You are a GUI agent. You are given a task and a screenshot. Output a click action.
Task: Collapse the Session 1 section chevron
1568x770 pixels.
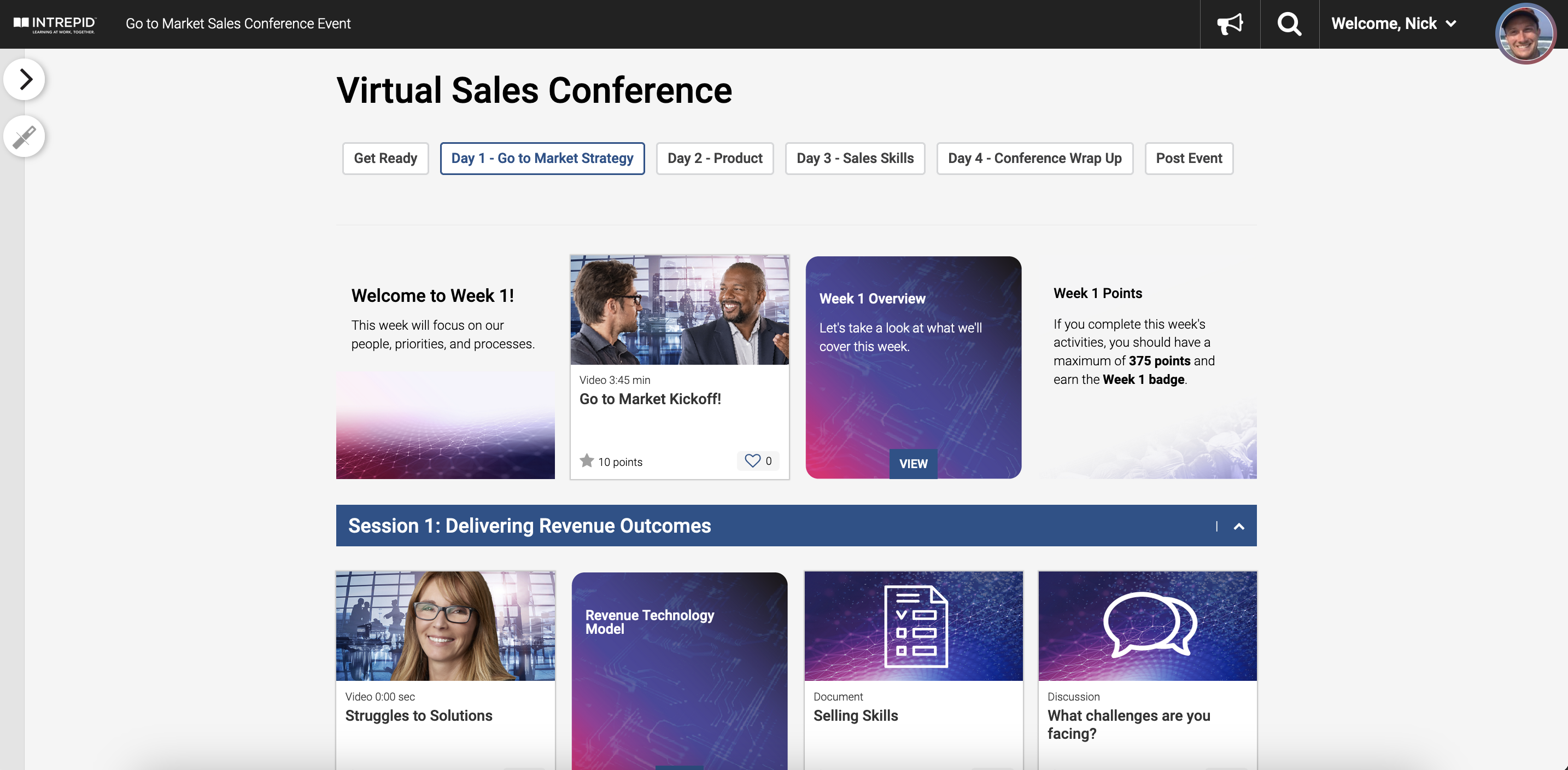click(1239, 527)
